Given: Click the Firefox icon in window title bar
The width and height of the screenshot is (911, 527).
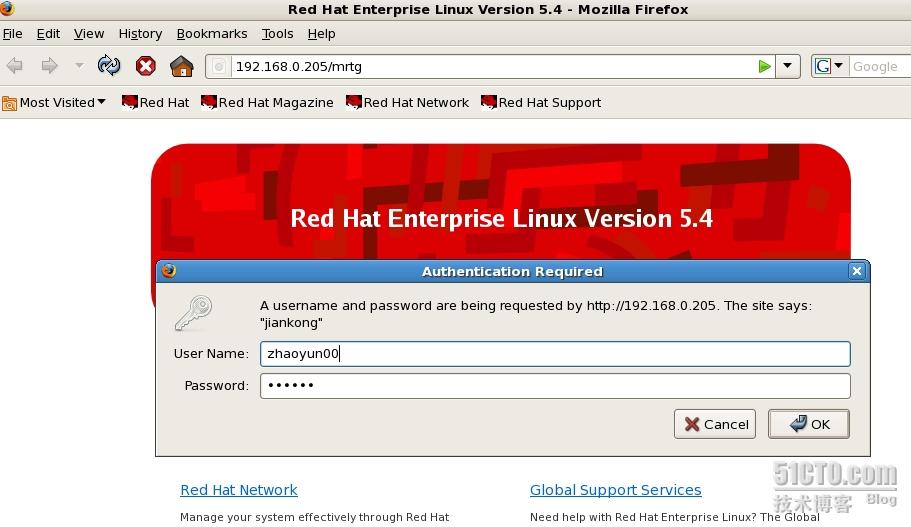Looking at the screenshot, I should click(x=7, y=8).
